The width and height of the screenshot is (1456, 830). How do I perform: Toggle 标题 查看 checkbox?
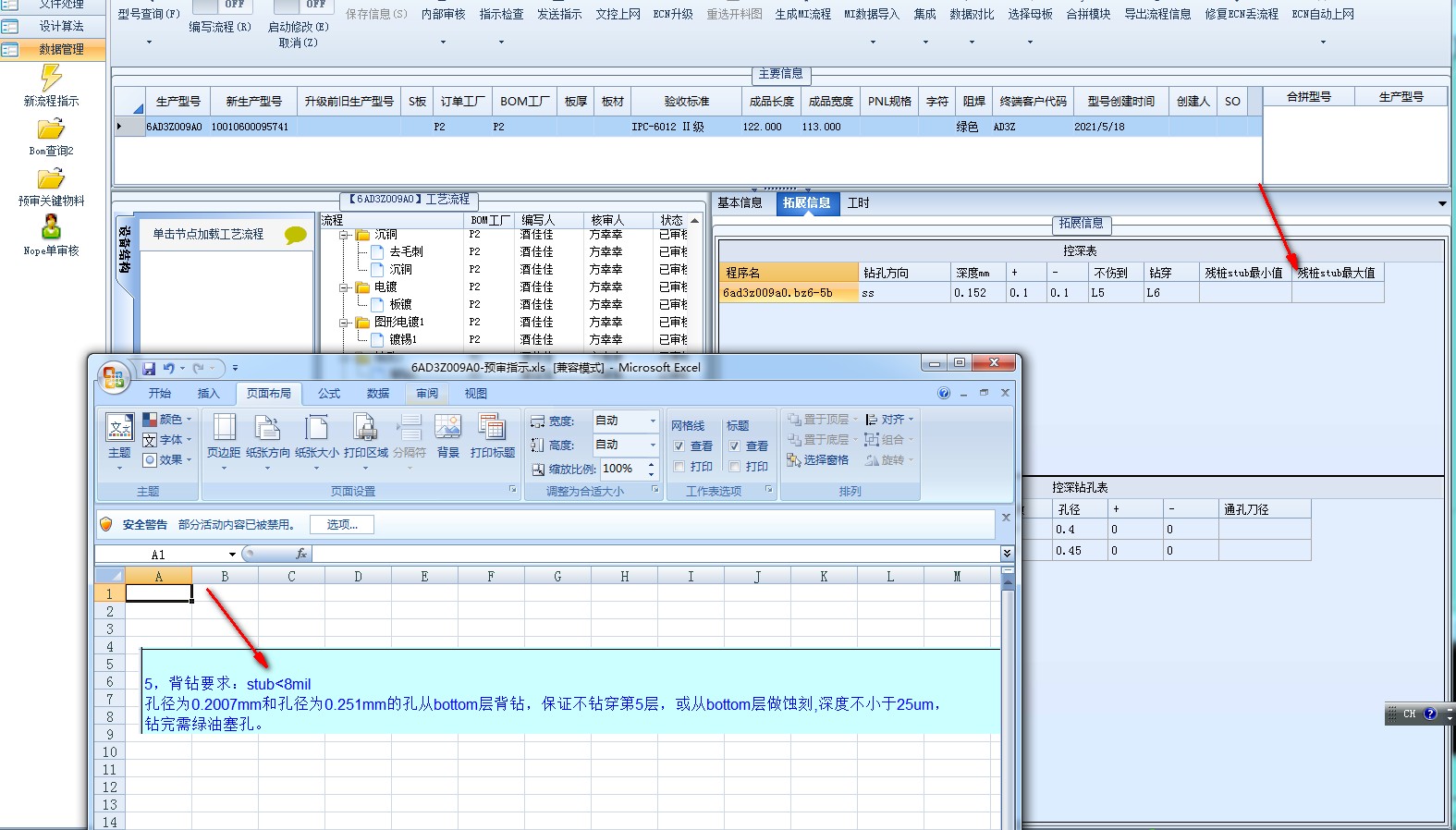coord(735,446)
